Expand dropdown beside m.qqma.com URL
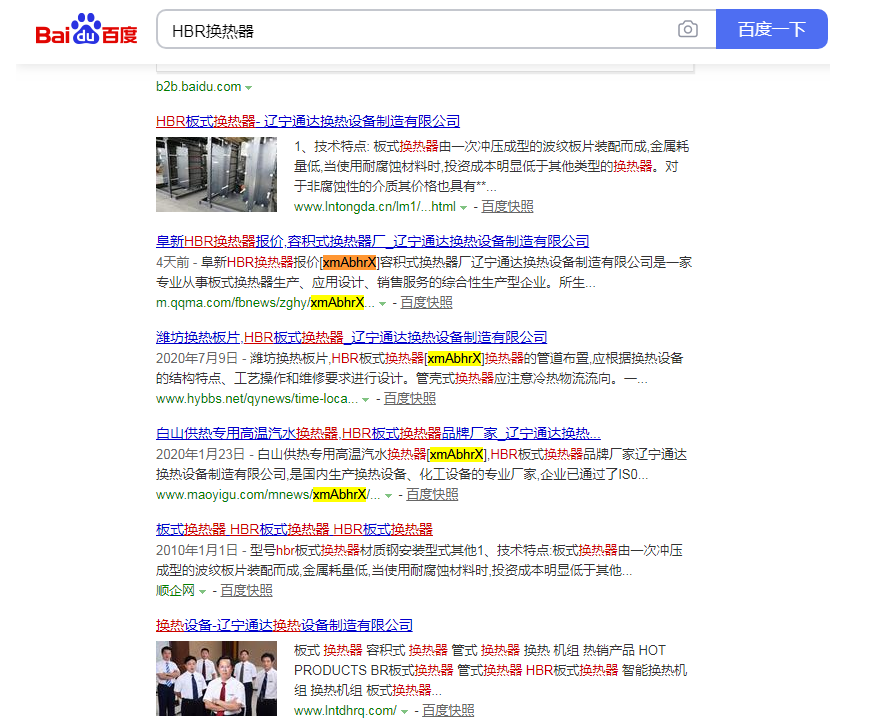Screen dimensions: 877x720 pyautogui.click(x=383, y=304)
